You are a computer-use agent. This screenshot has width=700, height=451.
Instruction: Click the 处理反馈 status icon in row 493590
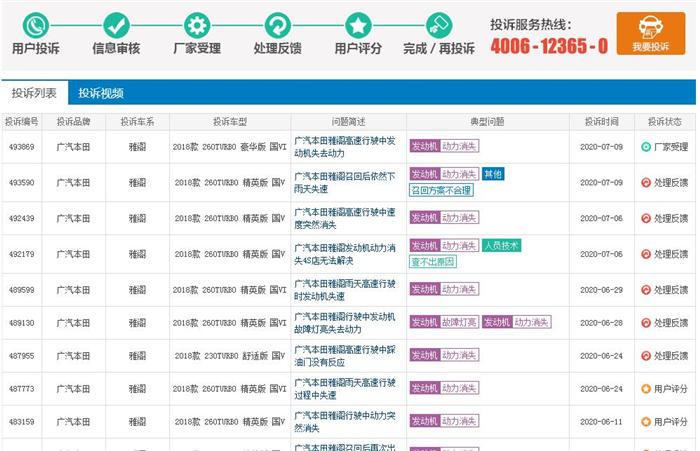point(646,182)
